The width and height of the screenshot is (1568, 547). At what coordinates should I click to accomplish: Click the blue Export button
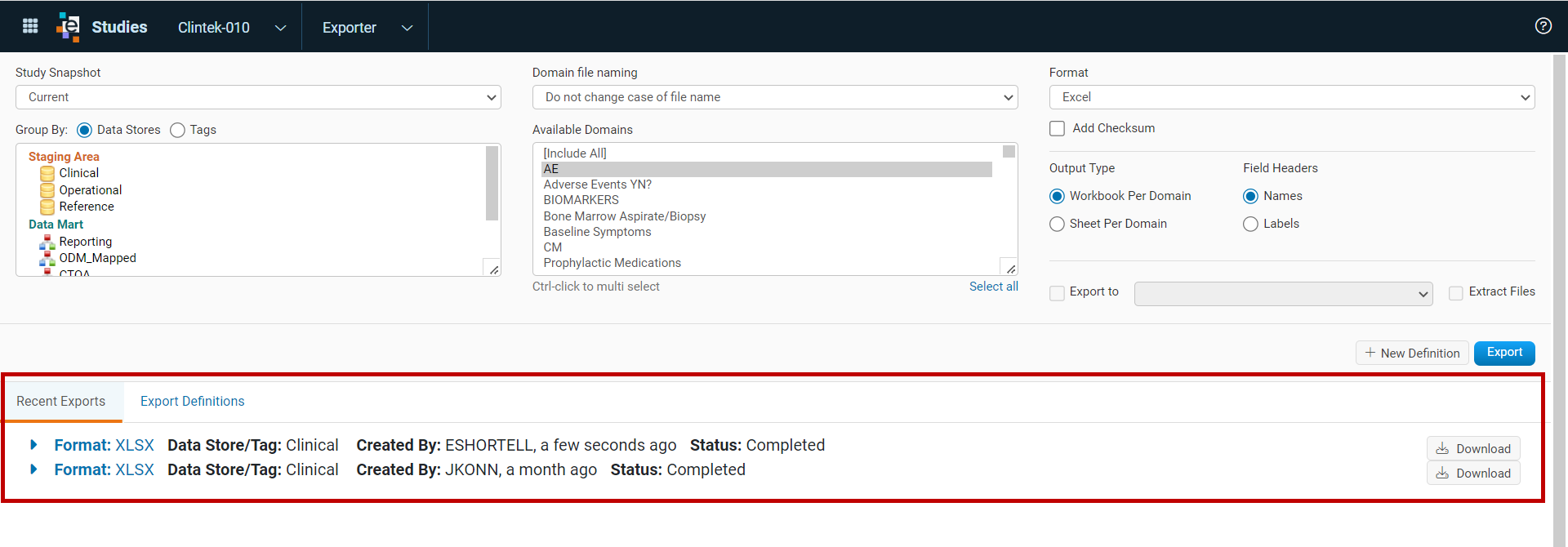click(x=1504, y=353)
